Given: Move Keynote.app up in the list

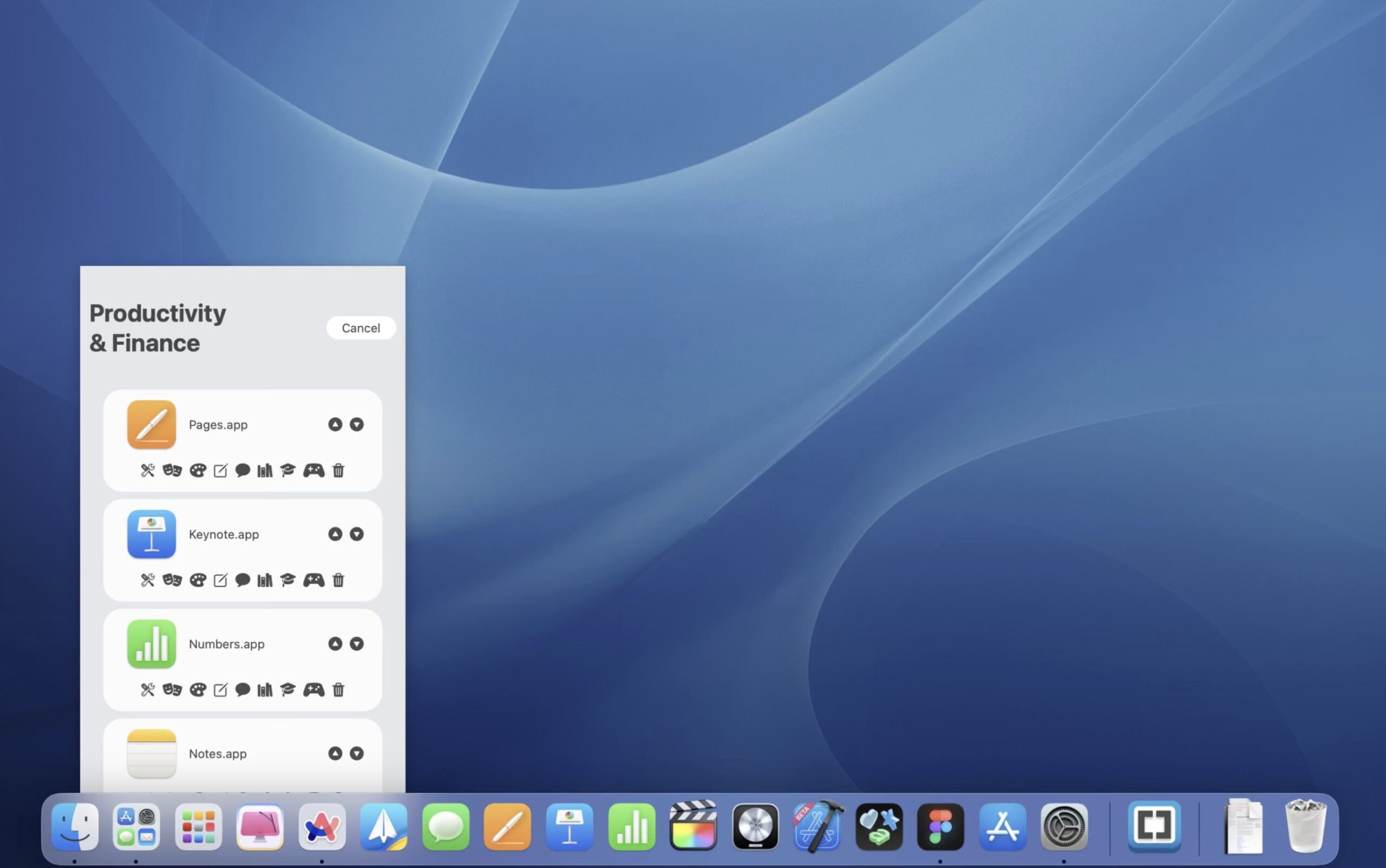Looking at the screenshot, I should pyautogui.click(x=335, y=534).
